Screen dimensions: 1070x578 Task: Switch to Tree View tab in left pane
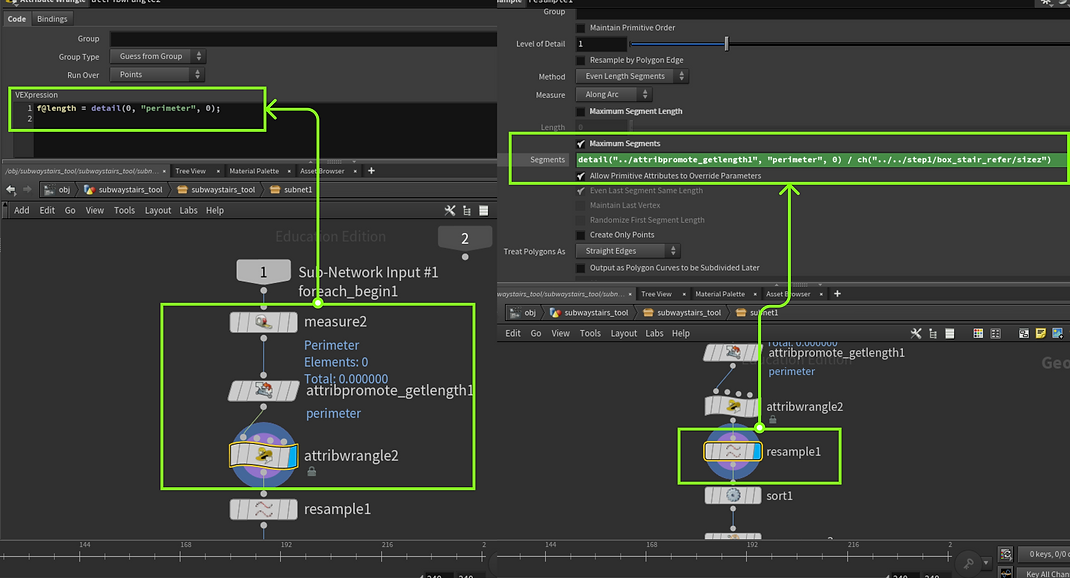point(190,171)
